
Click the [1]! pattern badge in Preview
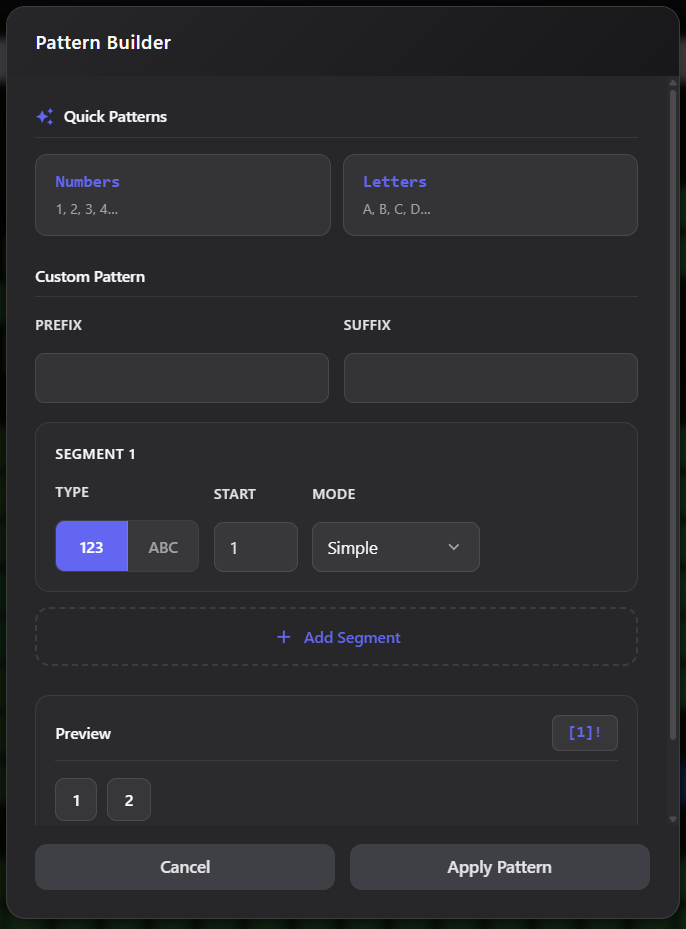coord(584,733)
